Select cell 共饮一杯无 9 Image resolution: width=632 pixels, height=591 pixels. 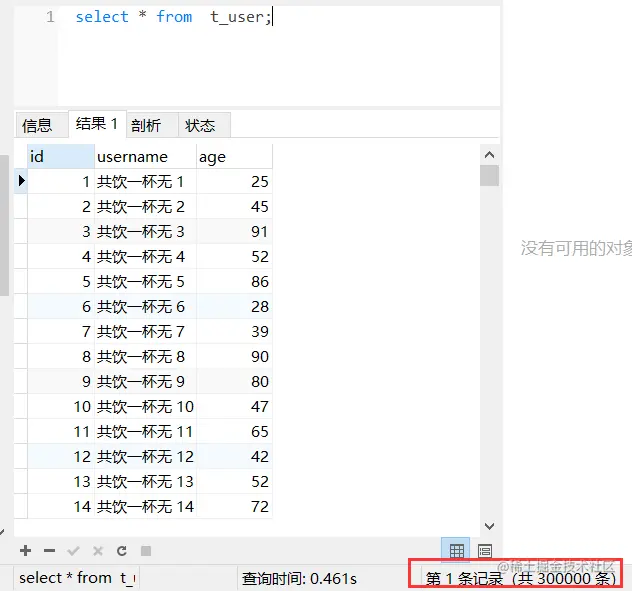pos(146,381)
